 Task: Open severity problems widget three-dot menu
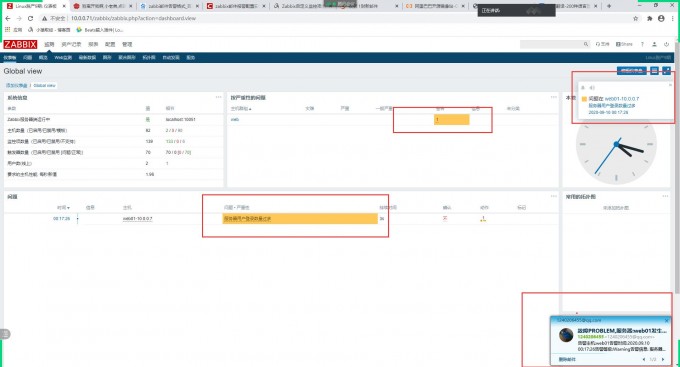pyautogui.click(x=554, y=97)
